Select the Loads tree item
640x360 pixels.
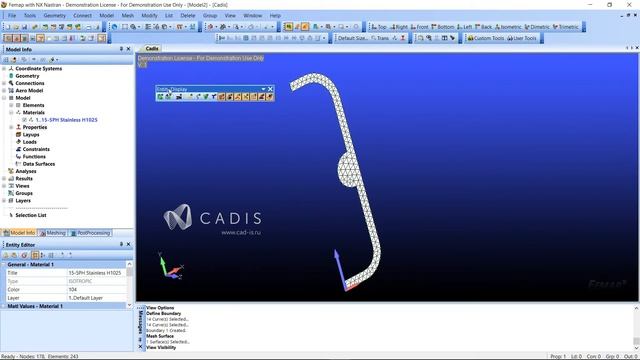(29, 142)
